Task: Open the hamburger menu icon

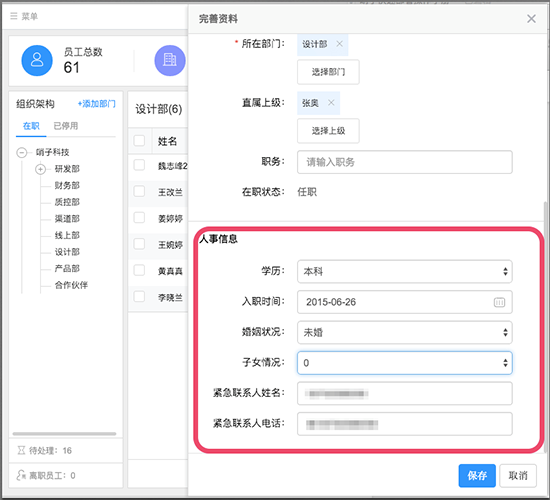Action: [13, 16]
